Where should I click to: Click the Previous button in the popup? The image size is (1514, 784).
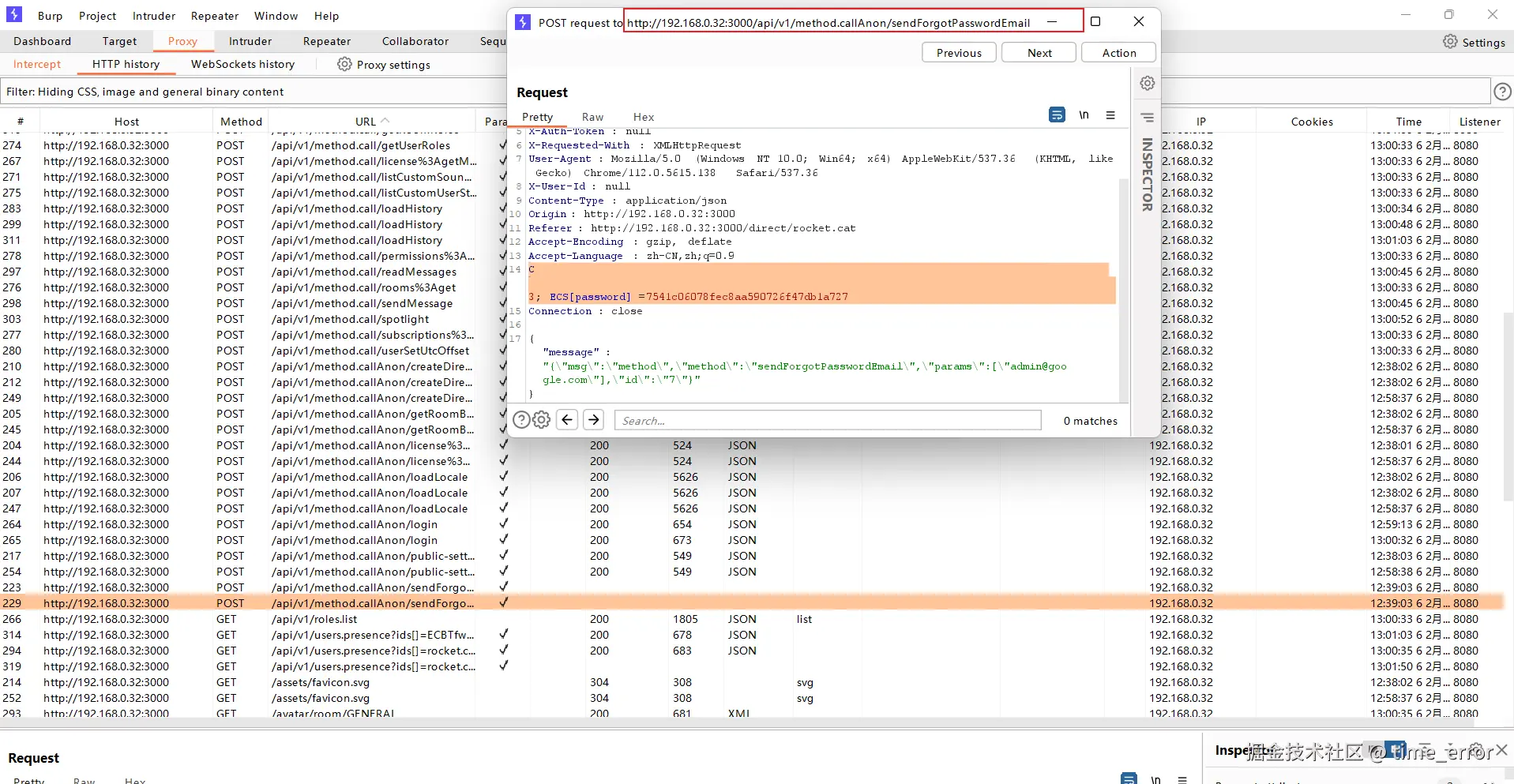[959, 53]
